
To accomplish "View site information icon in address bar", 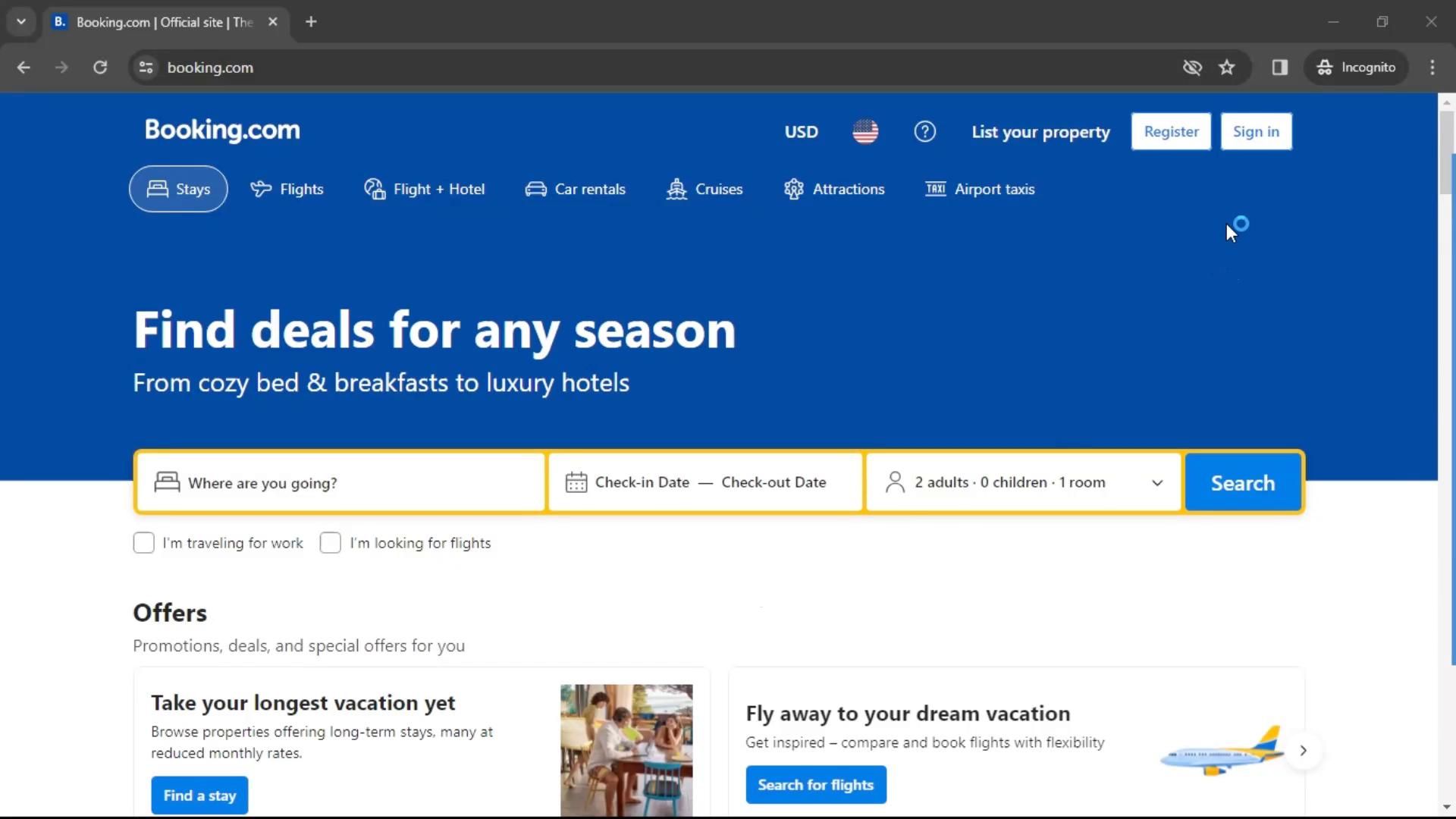I will tap(146, 67).
